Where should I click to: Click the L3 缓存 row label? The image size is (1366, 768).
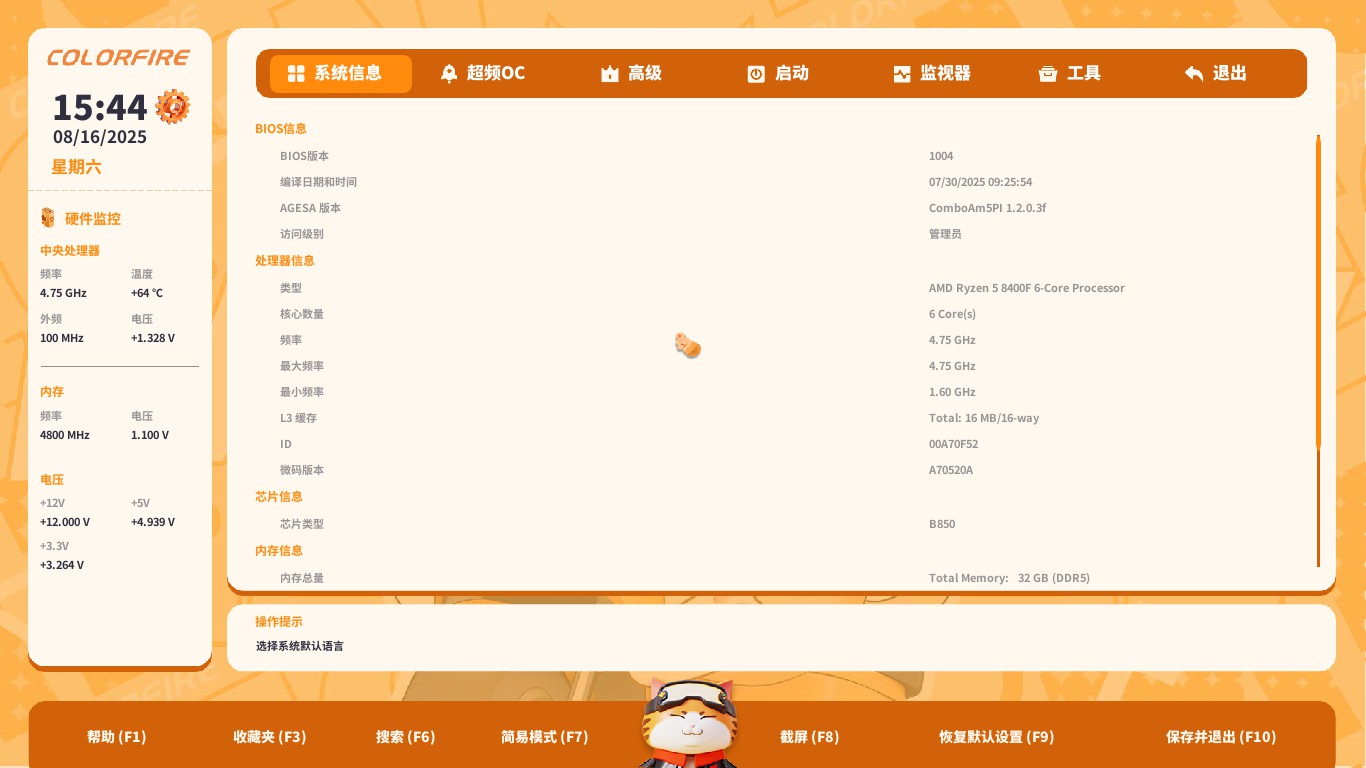(298, 418)
